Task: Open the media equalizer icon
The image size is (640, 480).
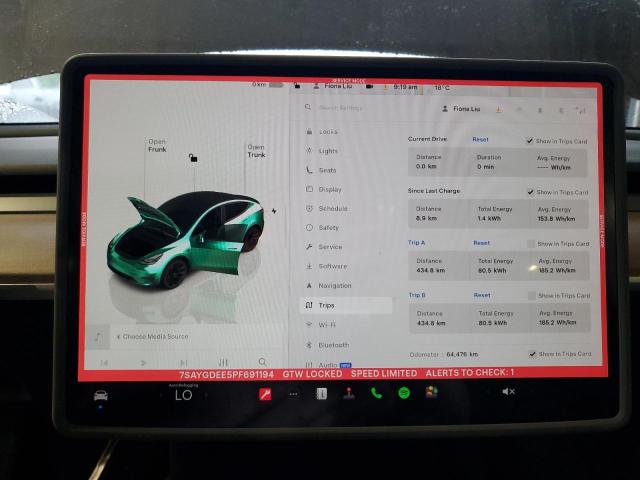Action: coord(223,362)
